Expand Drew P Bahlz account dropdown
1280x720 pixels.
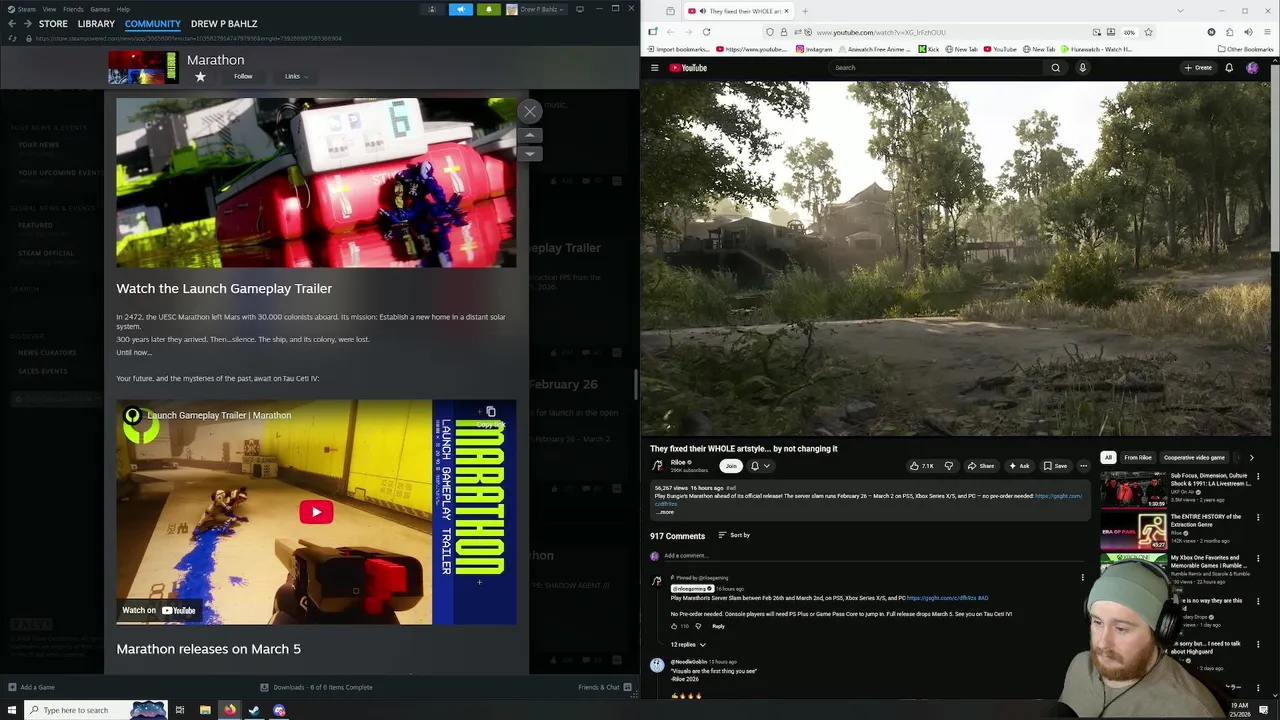538,9
